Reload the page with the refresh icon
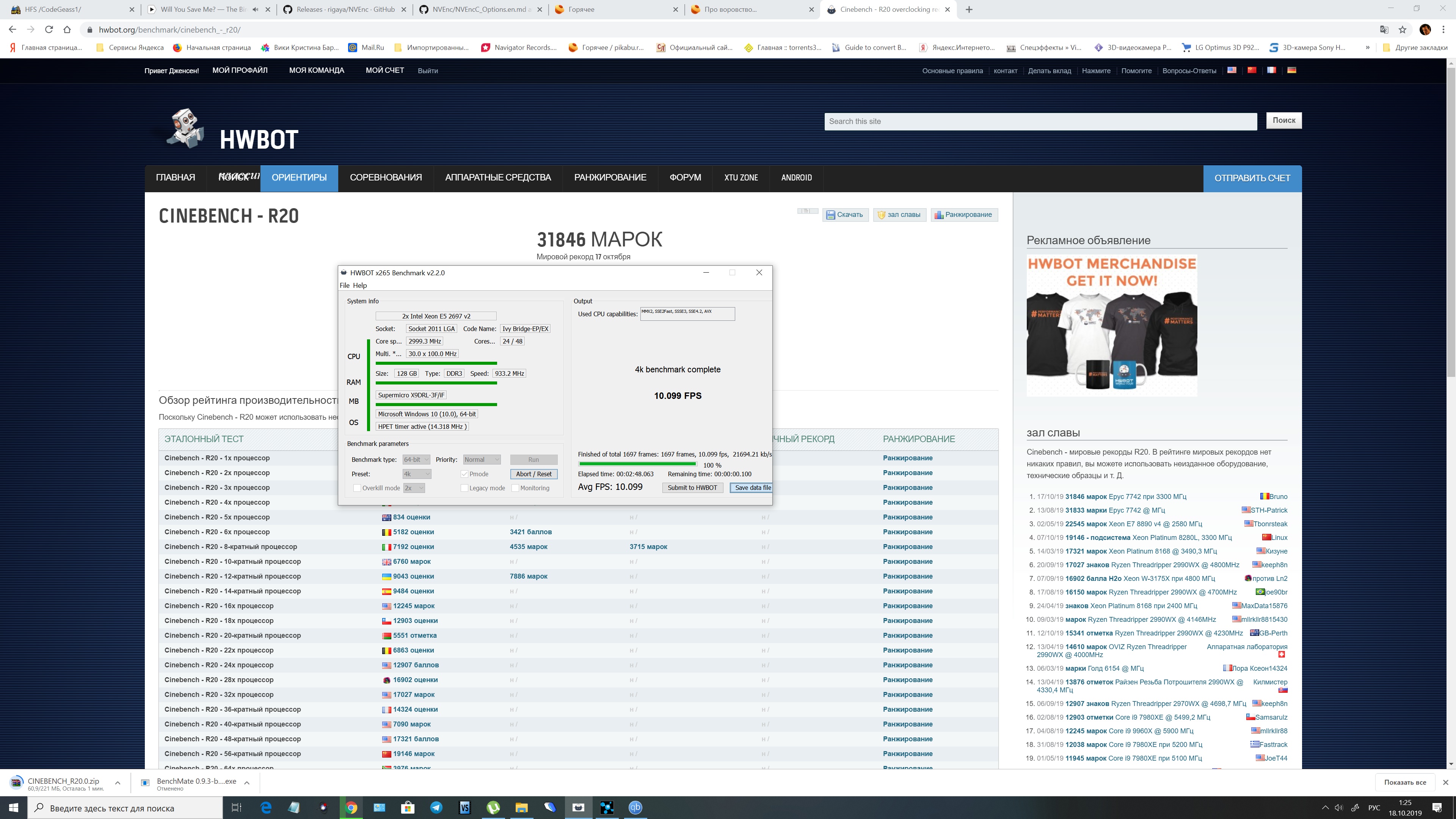1456x819 pixels. tap(49, 30)
